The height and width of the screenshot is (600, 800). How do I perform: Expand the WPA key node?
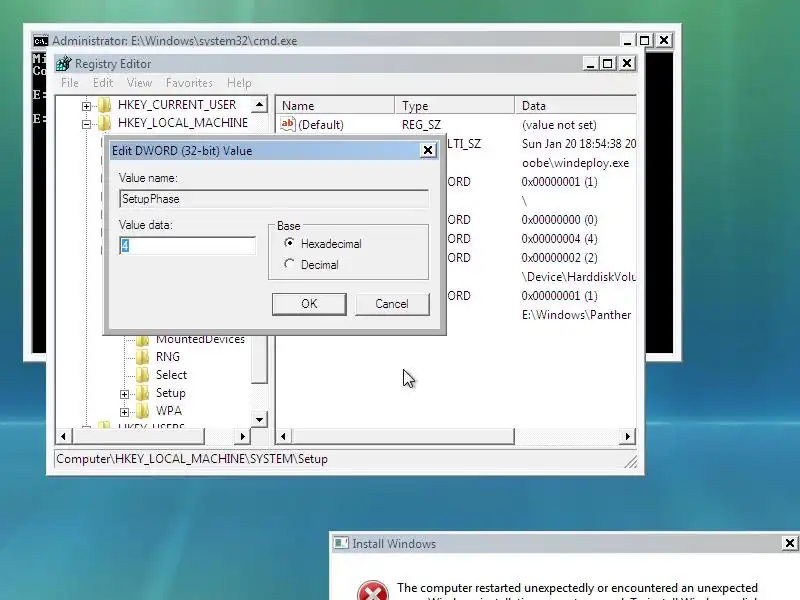[x=124, y=412]
